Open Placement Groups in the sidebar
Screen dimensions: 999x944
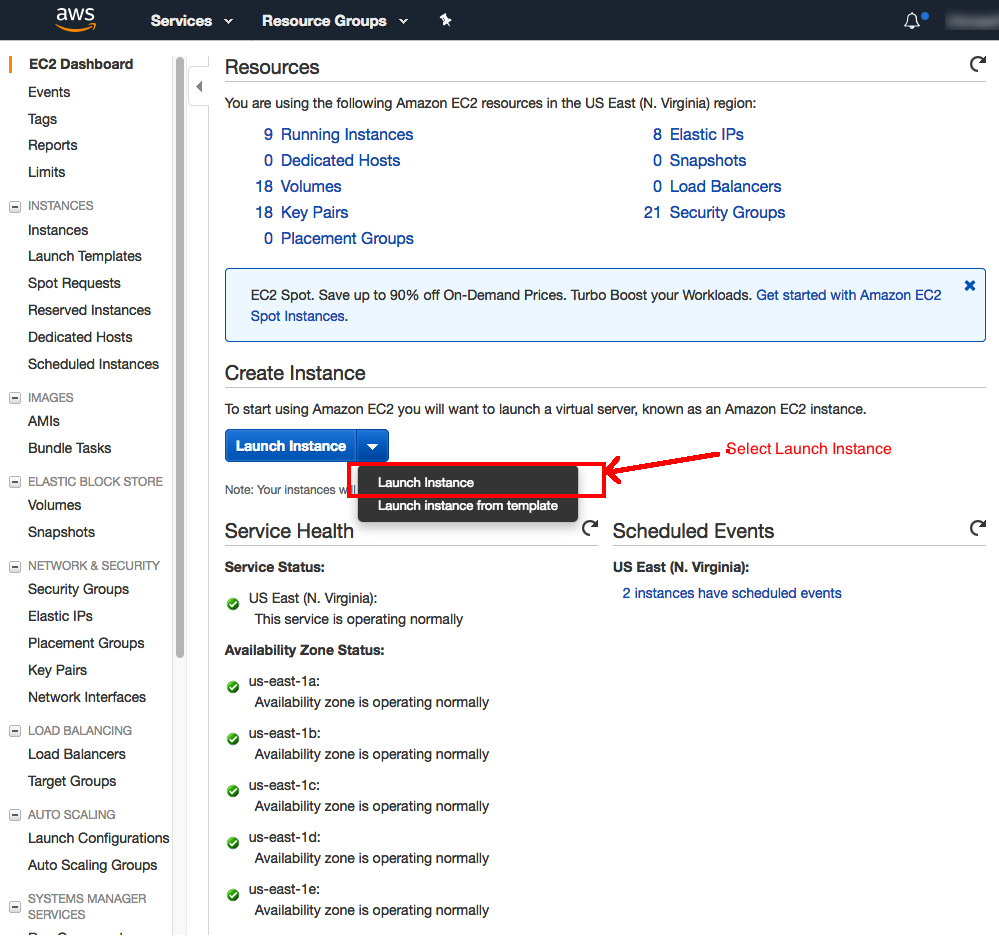click(x=86, y=643)
